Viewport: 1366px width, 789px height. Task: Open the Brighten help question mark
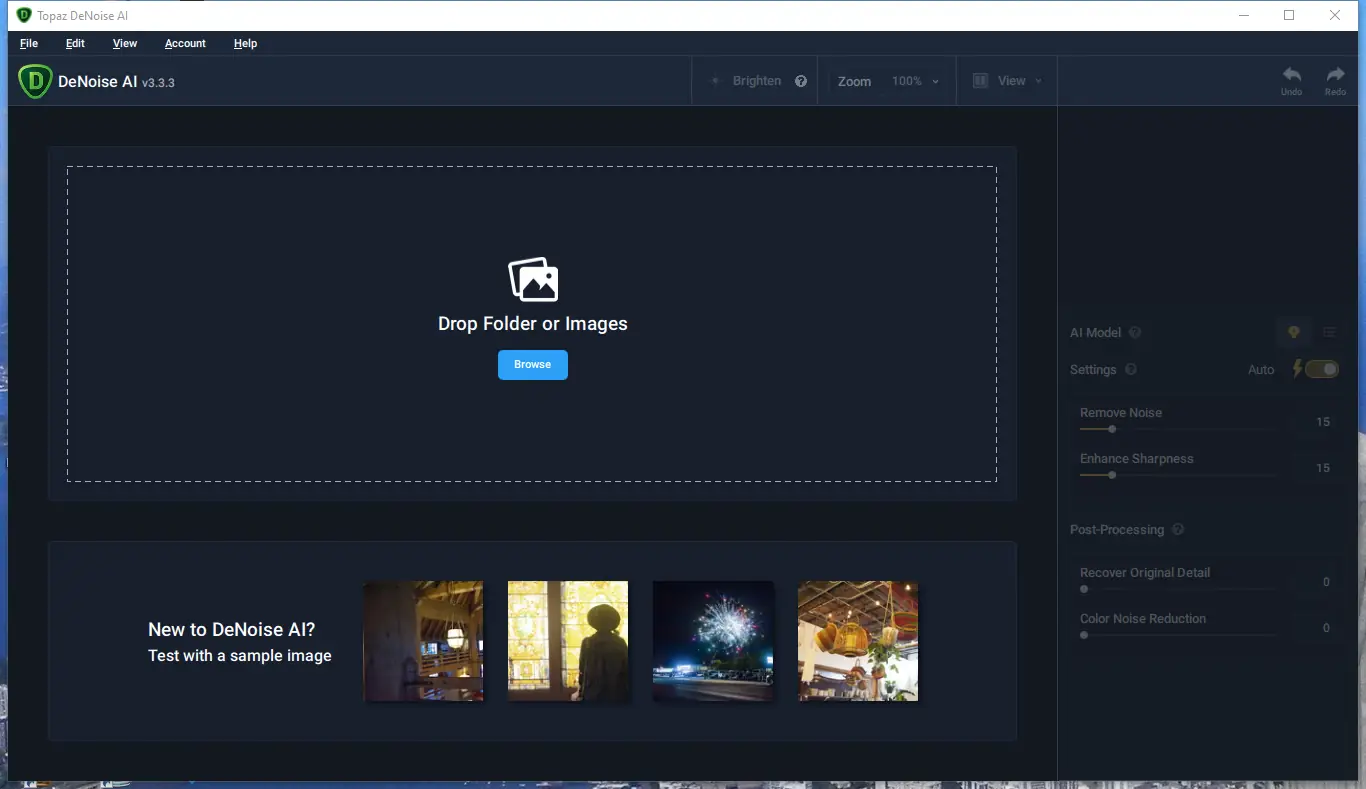(801, 81)
